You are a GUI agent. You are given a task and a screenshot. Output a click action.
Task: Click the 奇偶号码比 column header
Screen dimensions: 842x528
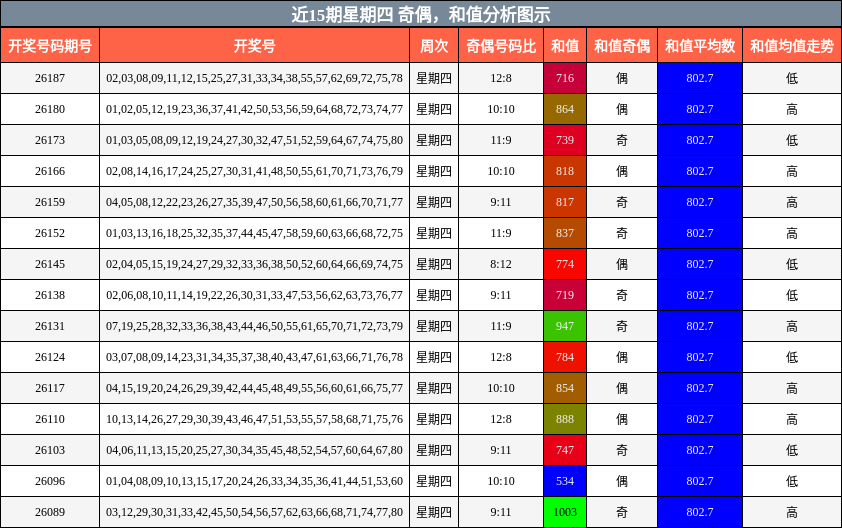pos(501,46)
